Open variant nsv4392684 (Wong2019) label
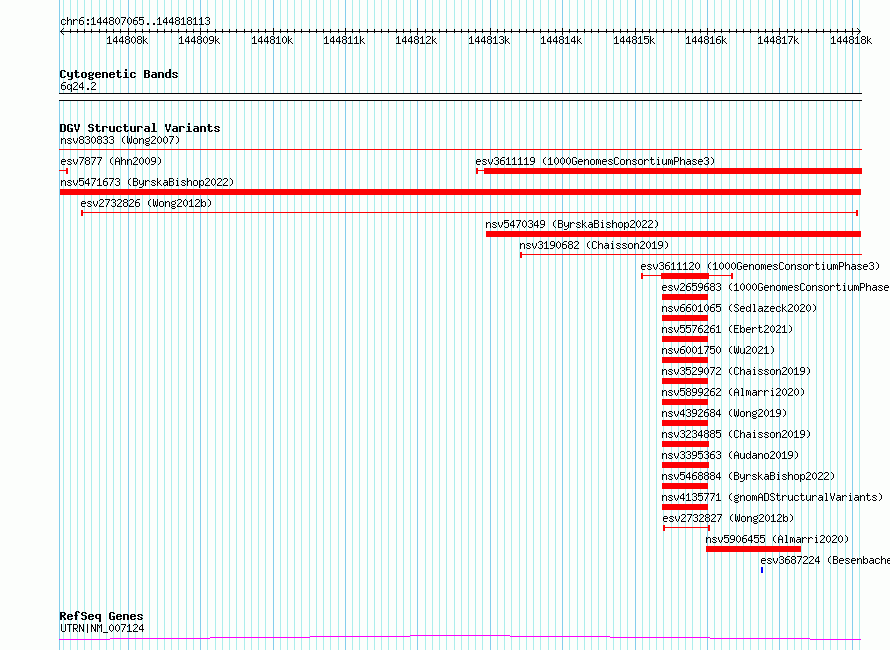Viewport: 890px width, 650px height. (724, 413)
